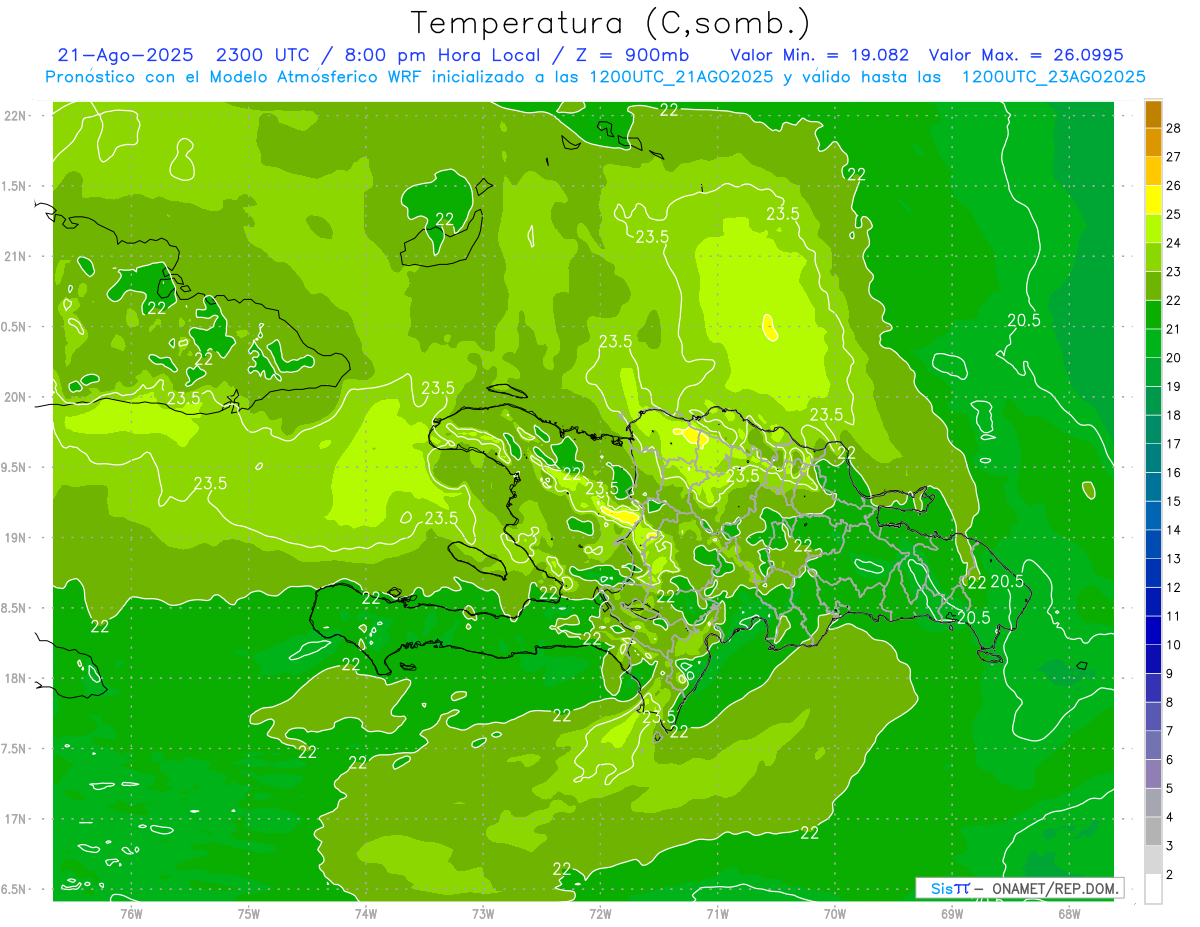The width and height of the screenshot is (1200, 927).
Task: Click the "74W" longitude axis label
Action: pos(366,913)
